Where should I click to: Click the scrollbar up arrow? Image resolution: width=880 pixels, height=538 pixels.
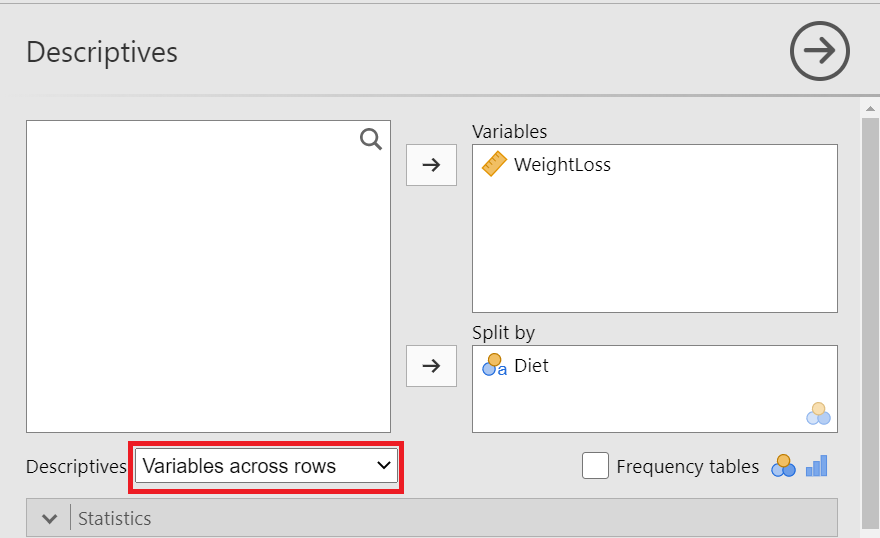pyautogui.click(x=870, y=107)
